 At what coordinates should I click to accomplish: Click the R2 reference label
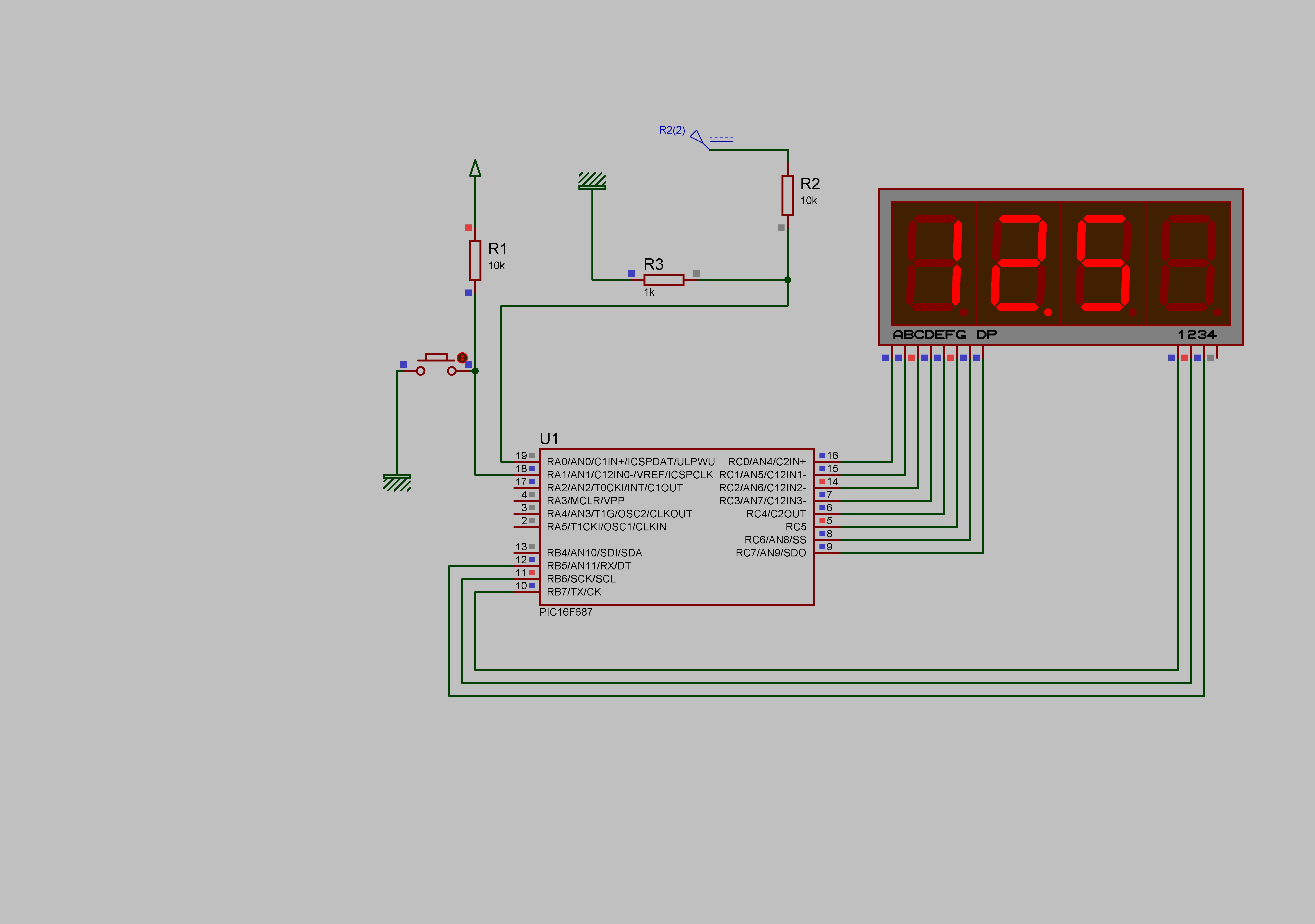click(810, 184)
